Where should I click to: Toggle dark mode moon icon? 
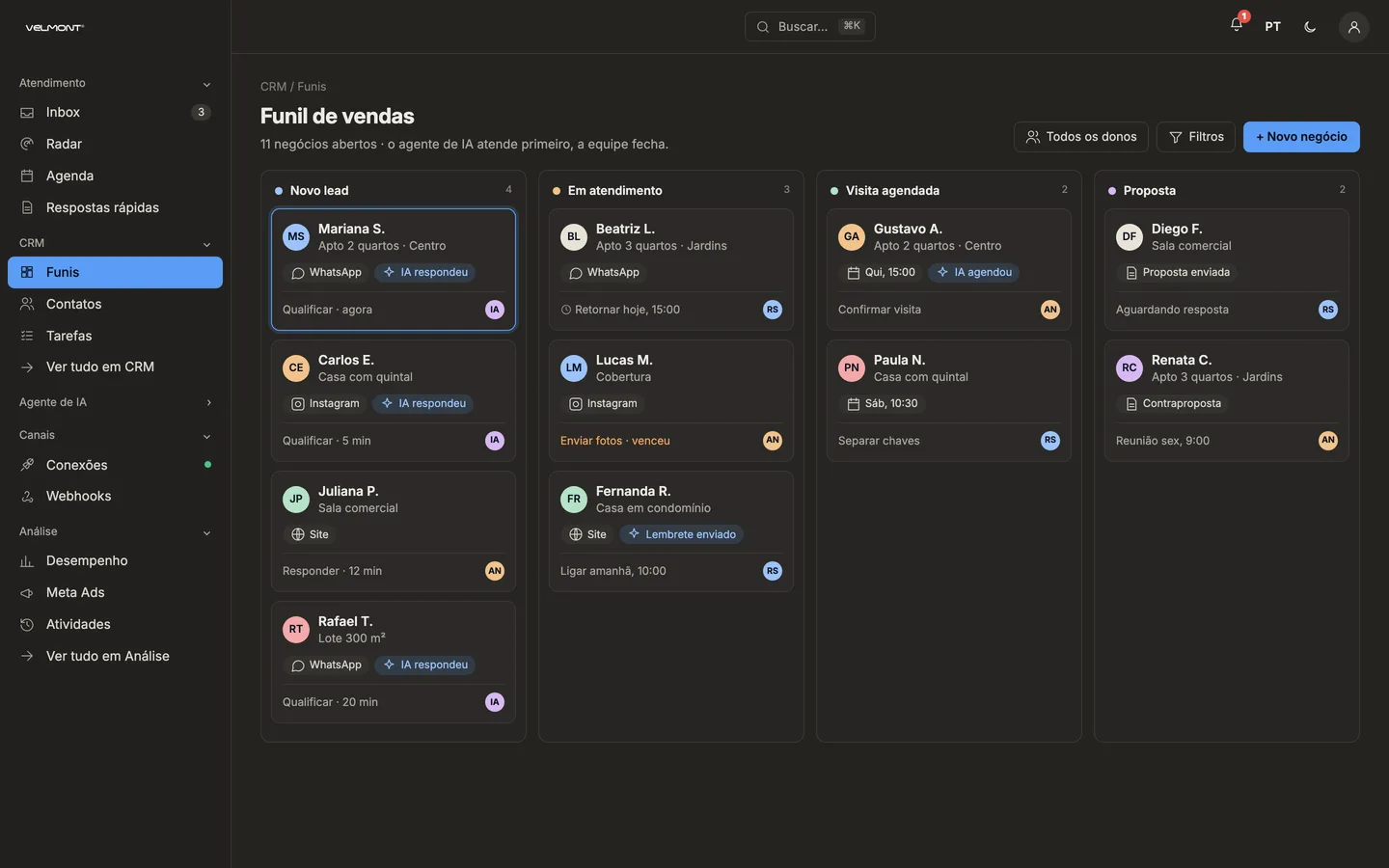pyautogui.click(x=1310, y=27)
